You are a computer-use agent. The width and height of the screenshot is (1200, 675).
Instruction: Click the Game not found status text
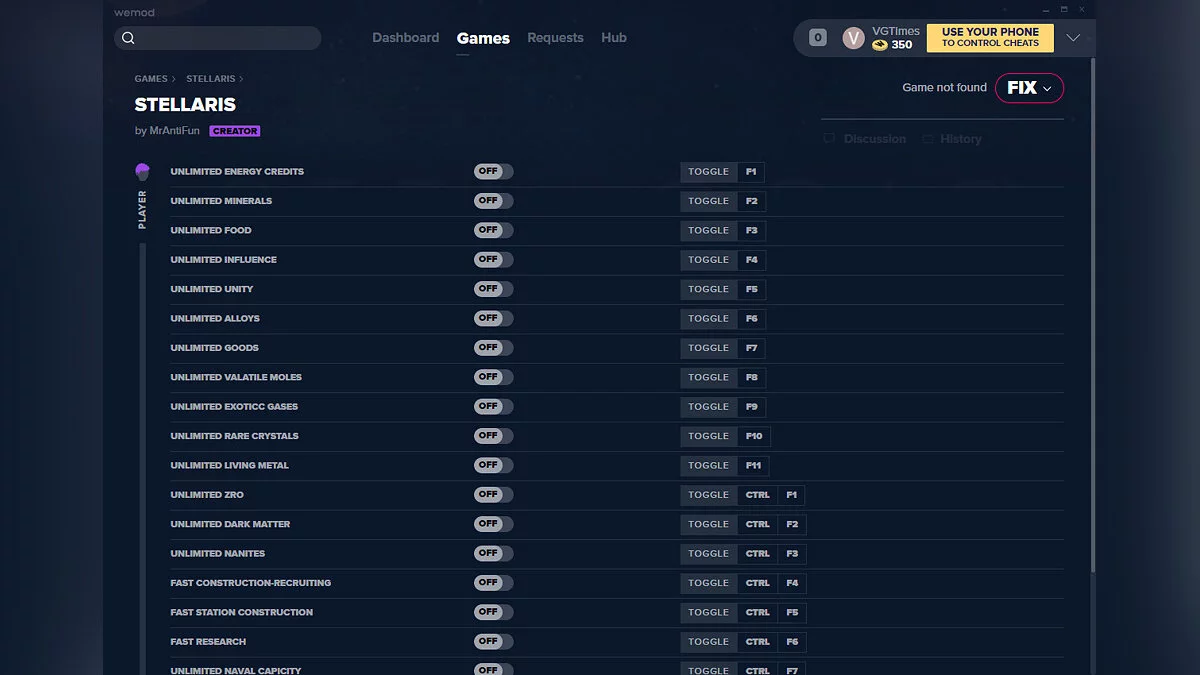(x=944, y=88)
